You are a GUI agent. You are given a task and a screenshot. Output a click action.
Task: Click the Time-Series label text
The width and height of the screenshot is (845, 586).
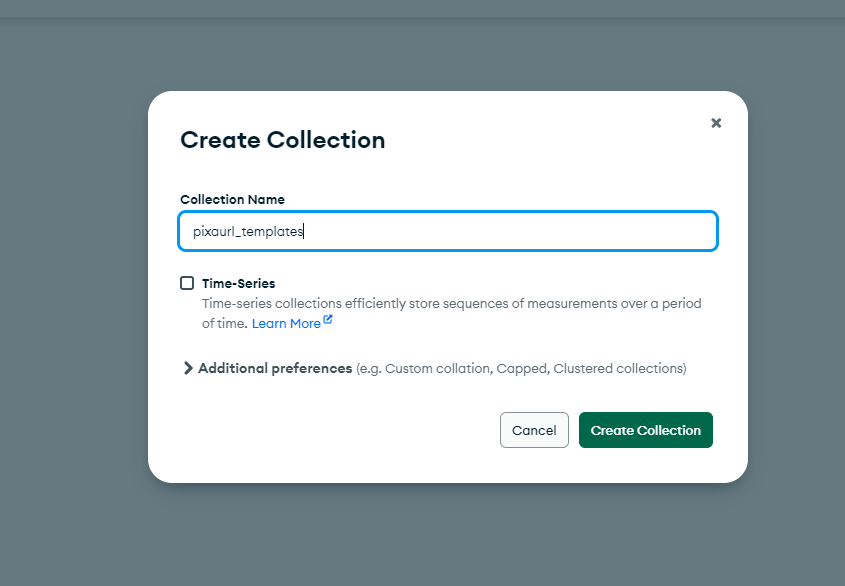(238, 283)
